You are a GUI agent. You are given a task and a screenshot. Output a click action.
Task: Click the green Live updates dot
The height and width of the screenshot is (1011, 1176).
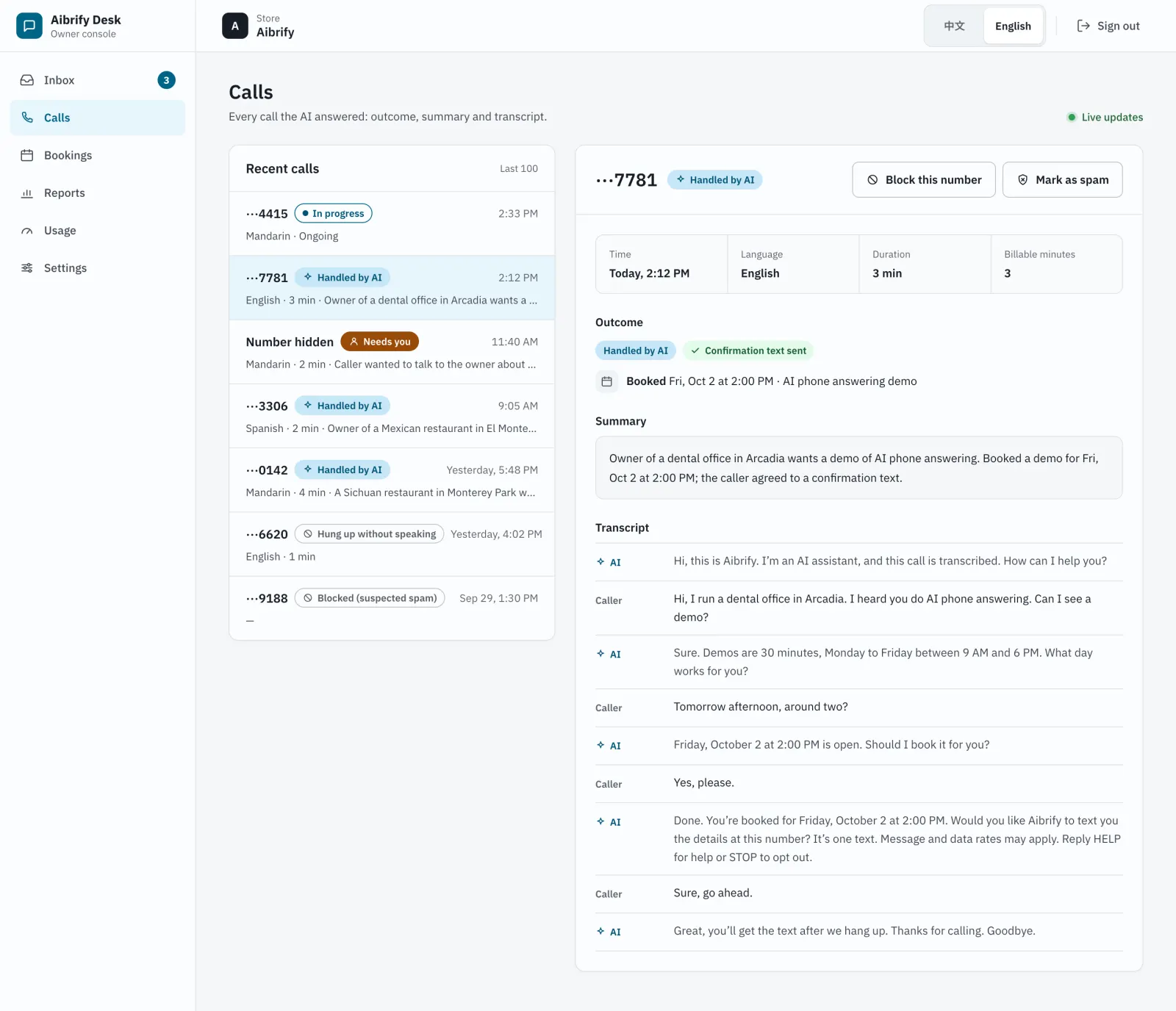1072,118
